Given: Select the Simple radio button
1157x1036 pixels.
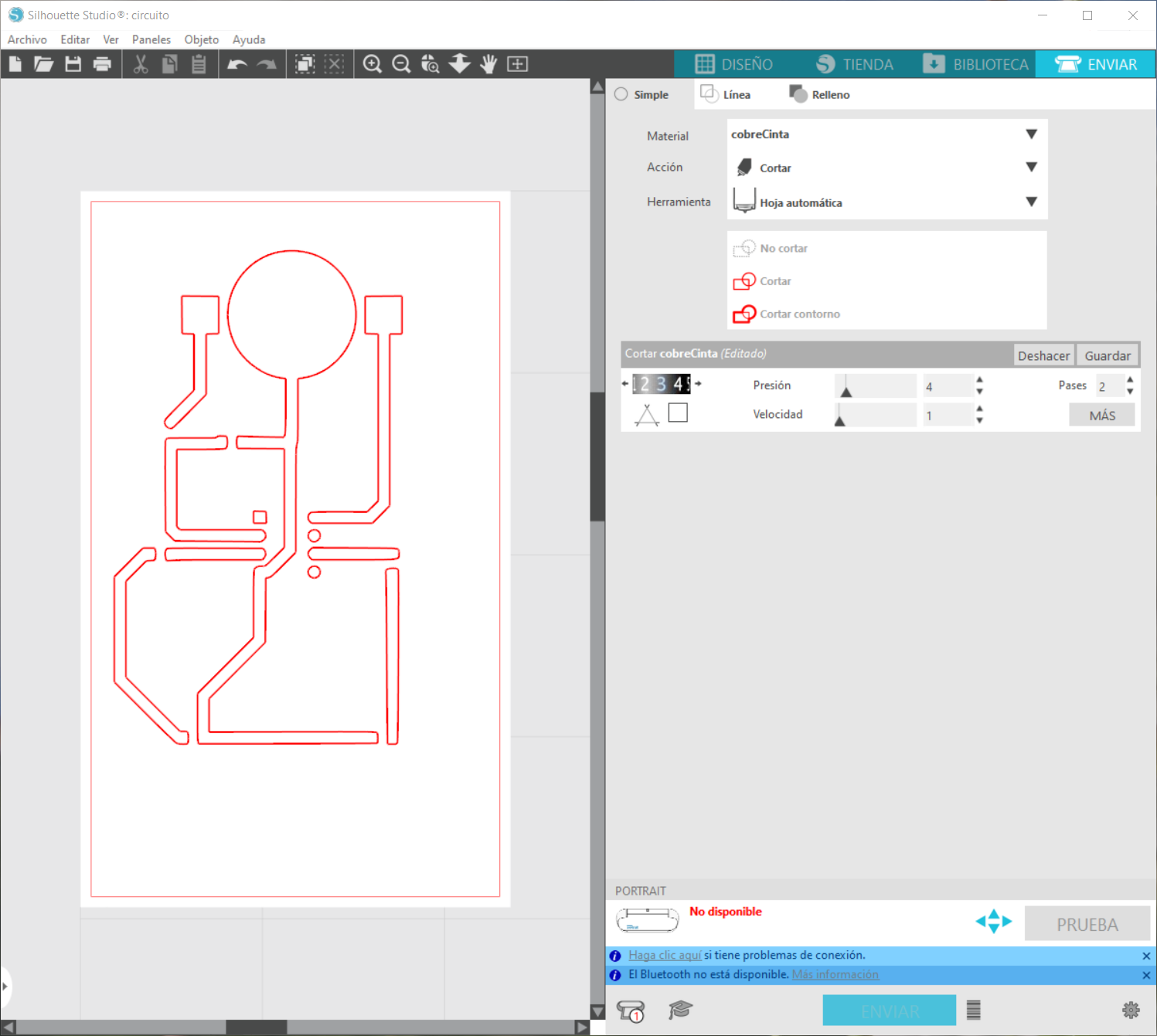Looking at the screenshot, I should tap(621, 93).
